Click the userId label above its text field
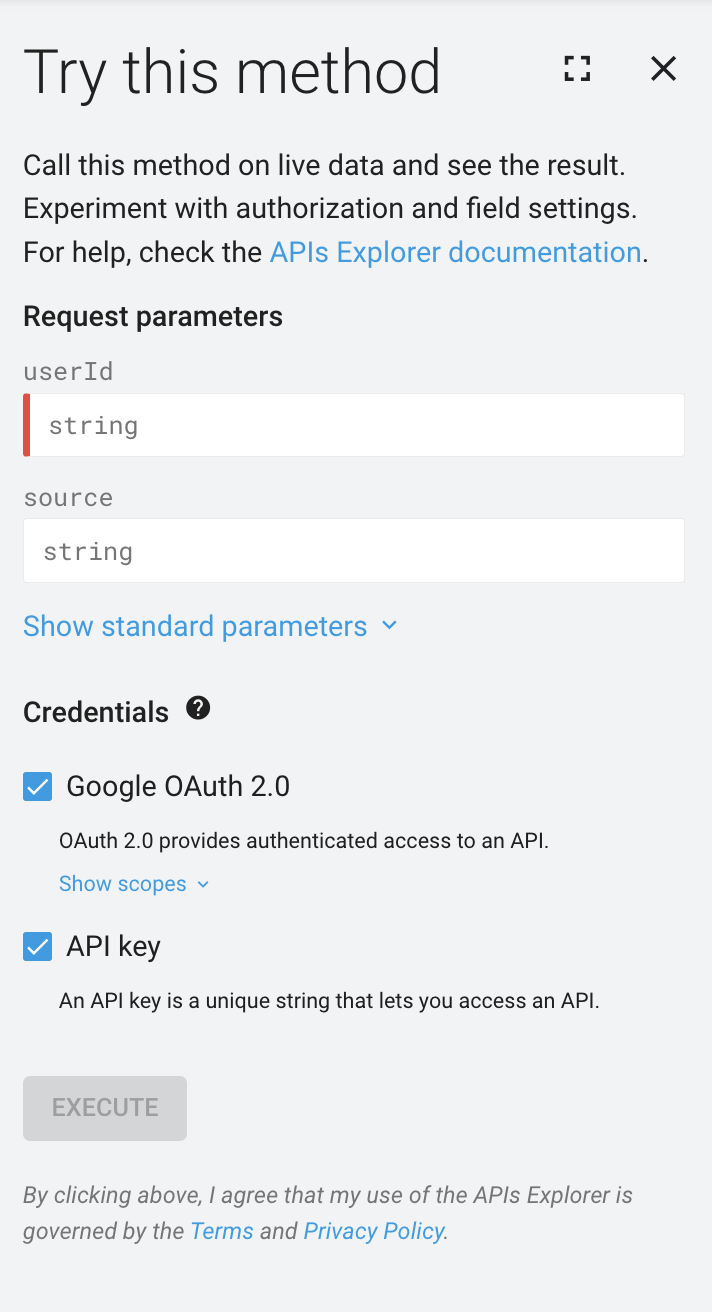 pyautogui.click(x=68, y=371)
